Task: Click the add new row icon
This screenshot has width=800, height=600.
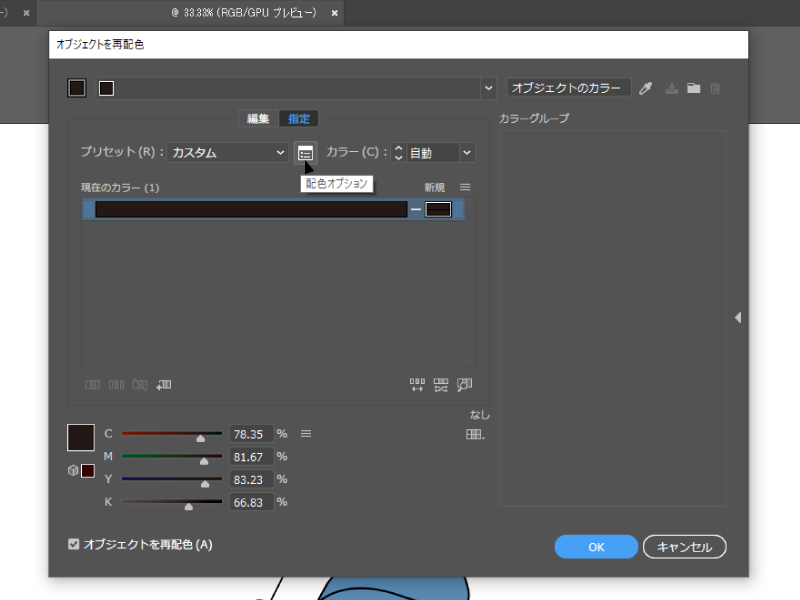Action: [164, 384]
